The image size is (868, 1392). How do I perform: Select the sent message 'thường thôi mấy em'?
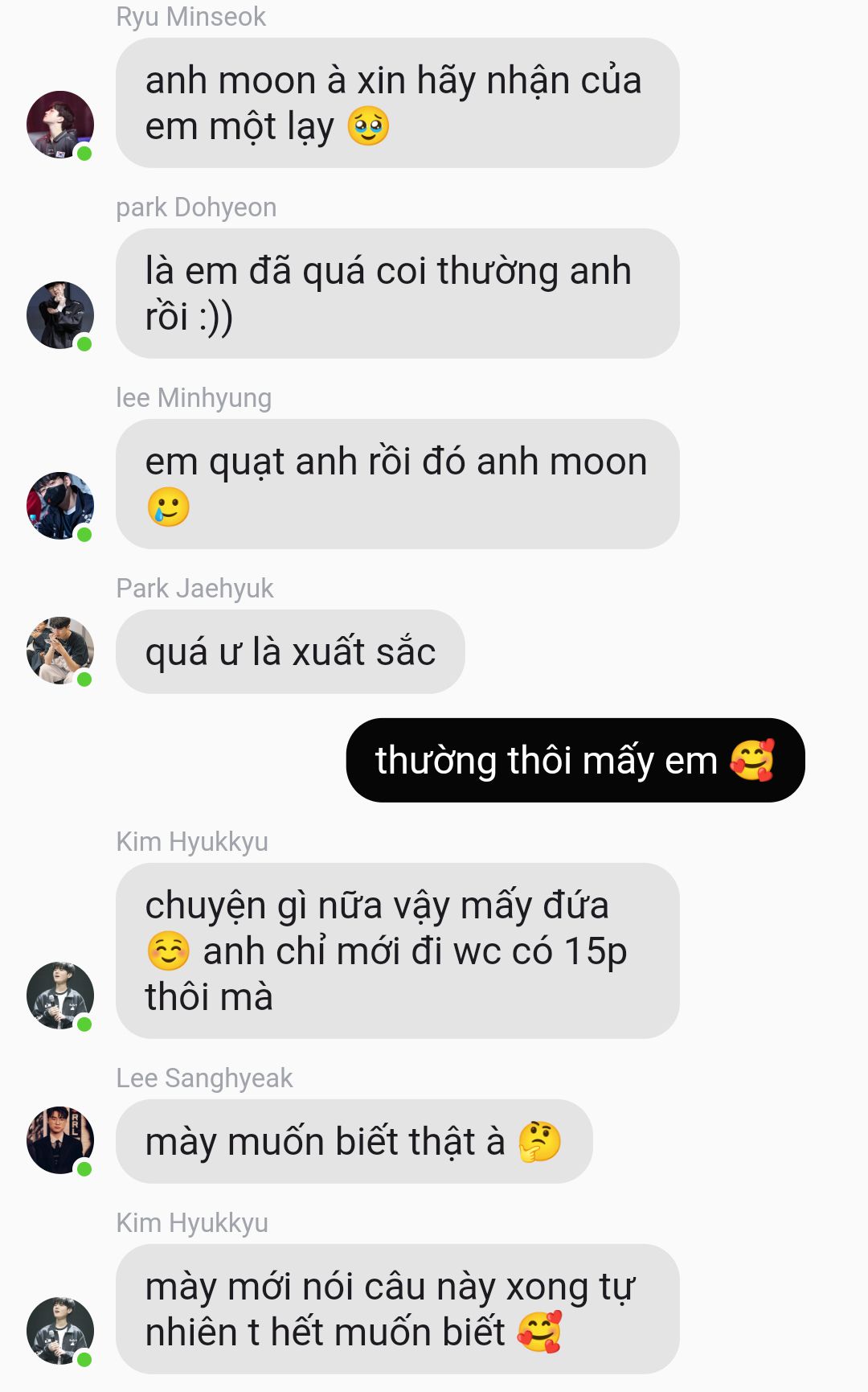point(575,760)
